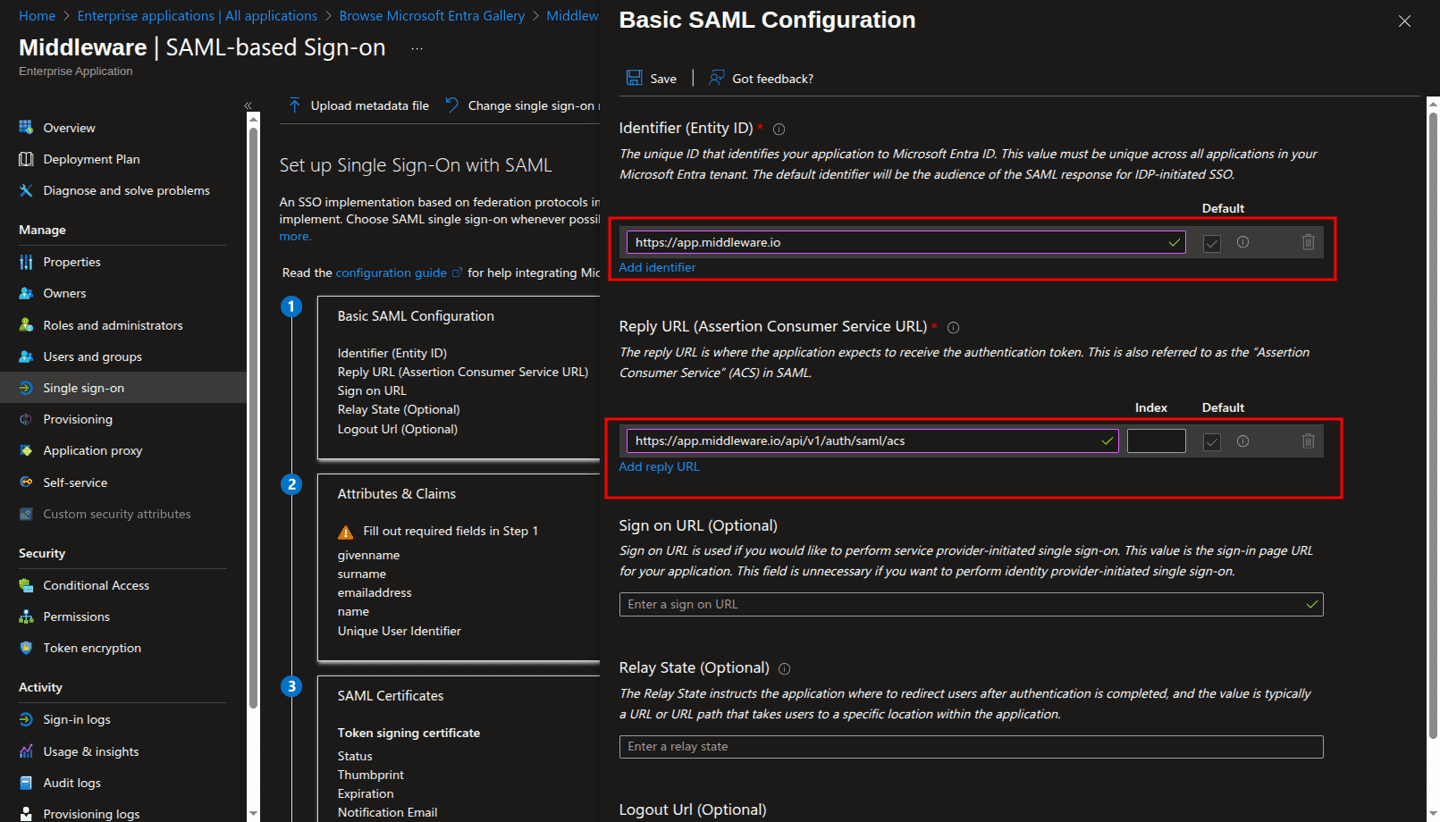
Task: Collapse the left navigation pane
Action: pos(247,105)
